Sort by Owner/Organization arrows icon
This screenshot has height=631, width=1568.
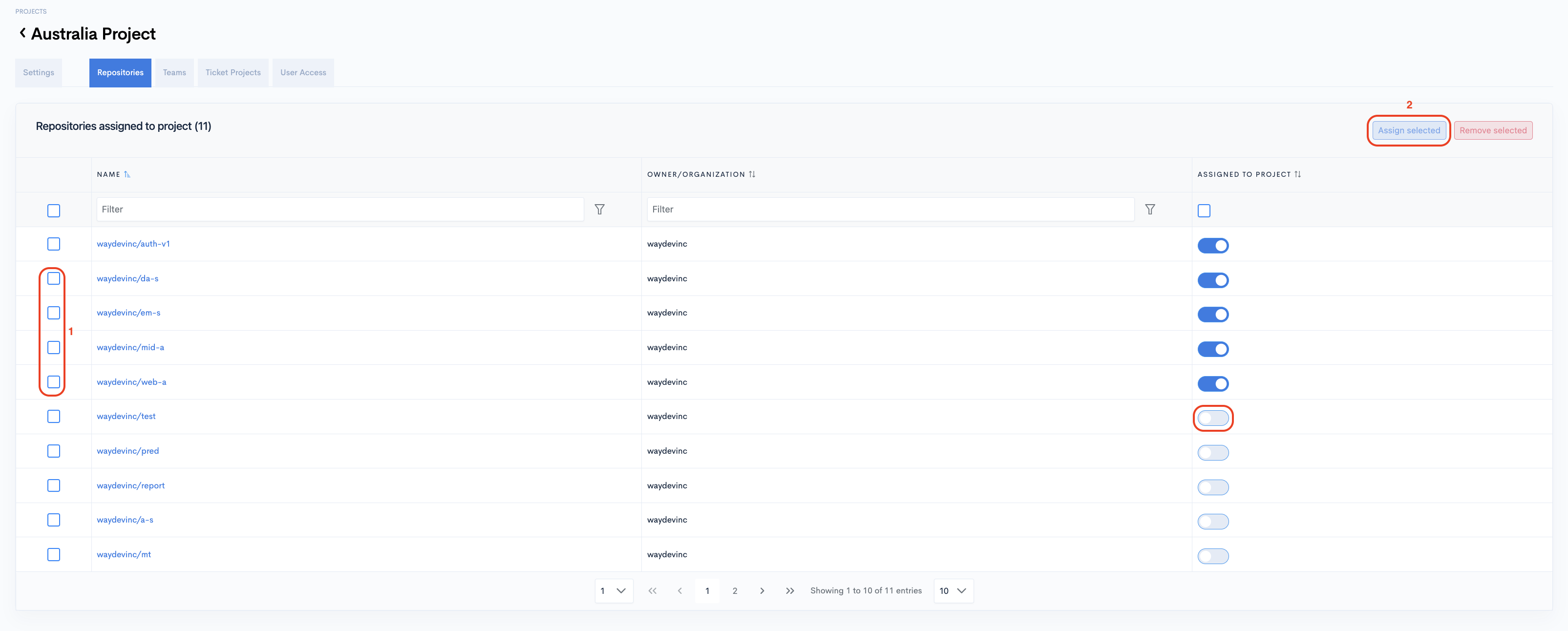(752, 174)
